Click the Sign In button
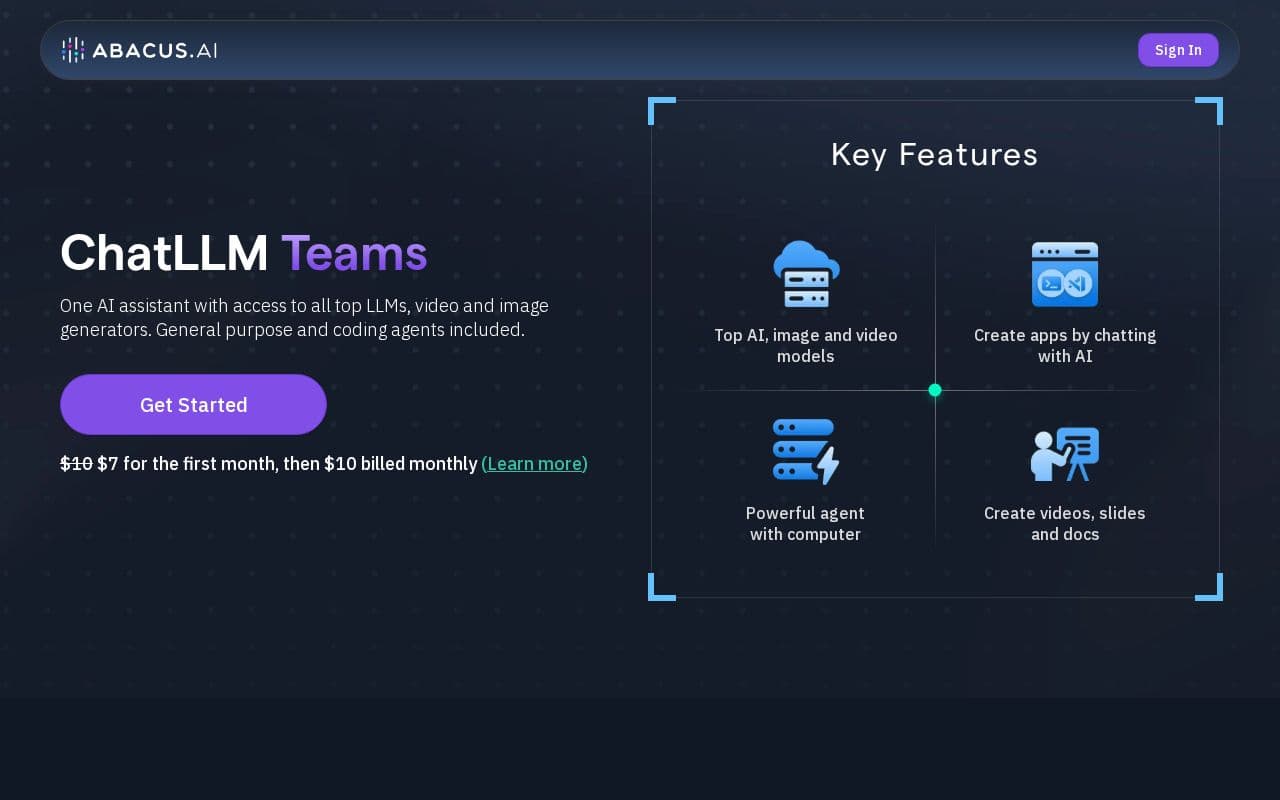1280x800 pixels. (1178, 50)
